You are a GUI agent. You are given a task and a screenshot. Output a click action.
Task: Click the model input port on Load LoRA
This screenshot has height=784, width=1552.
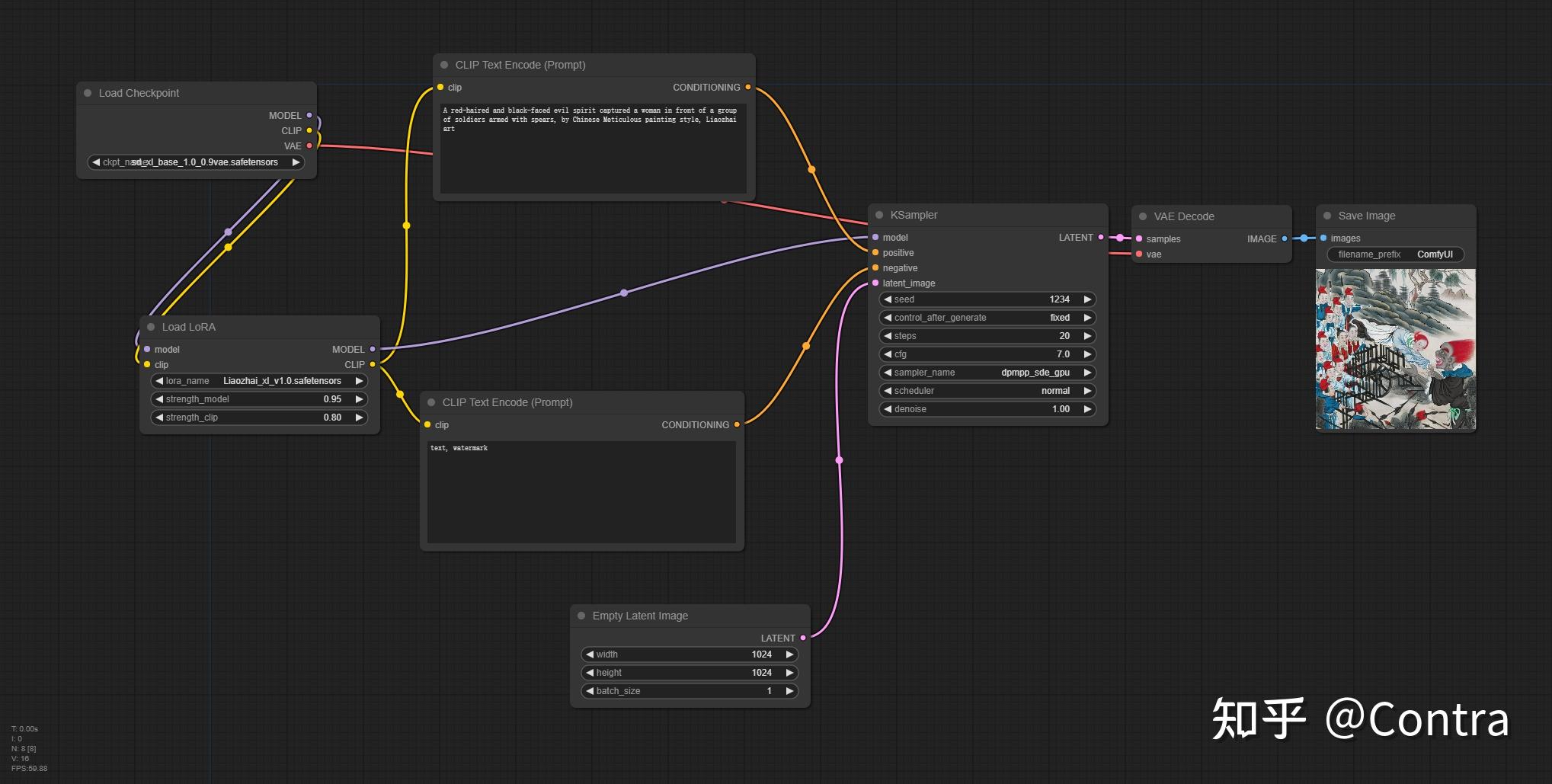tap(147, 349)
